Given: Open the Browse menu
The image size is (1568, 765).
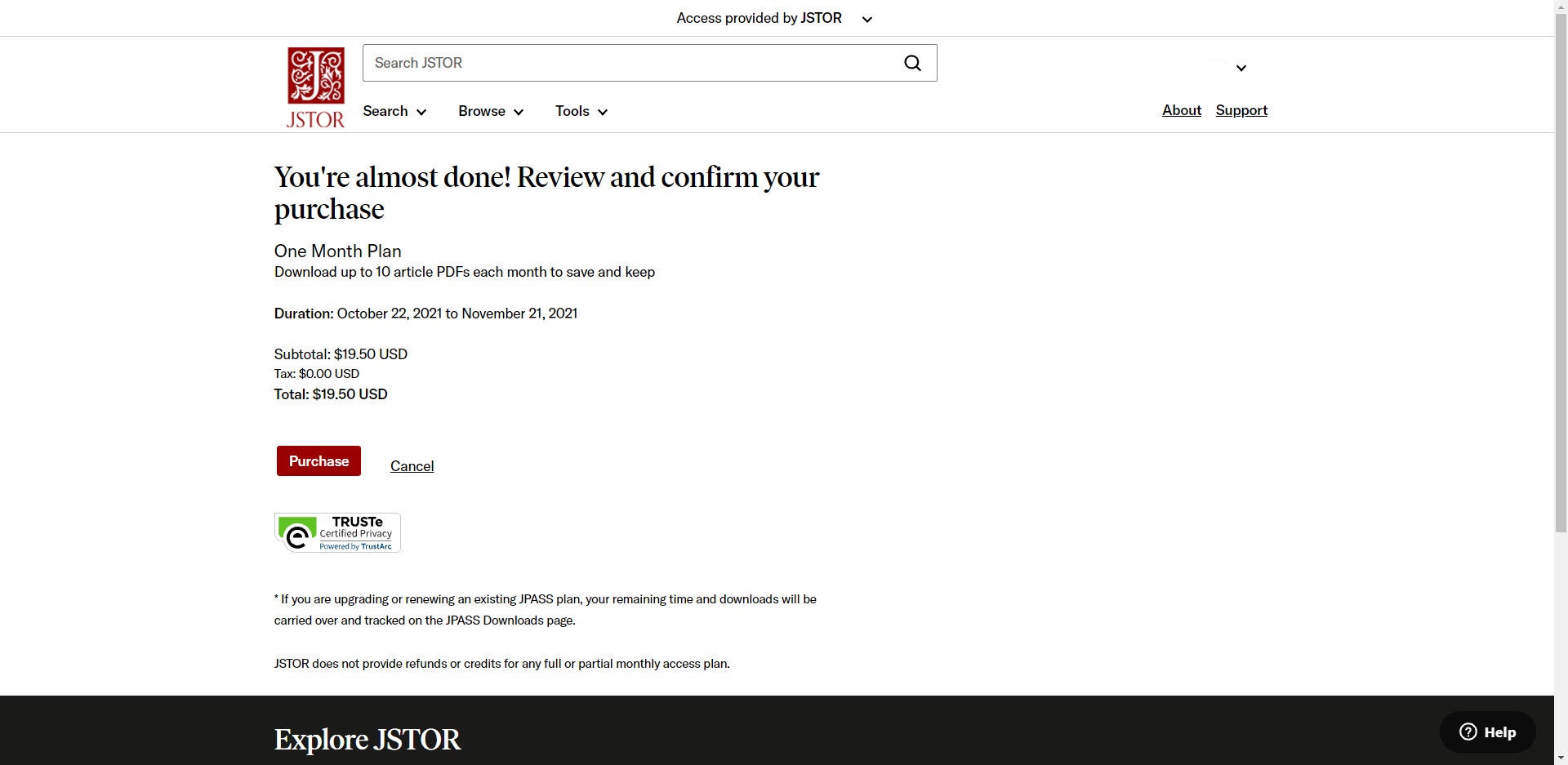Looking at the screenshot, I should coord(491,111).
